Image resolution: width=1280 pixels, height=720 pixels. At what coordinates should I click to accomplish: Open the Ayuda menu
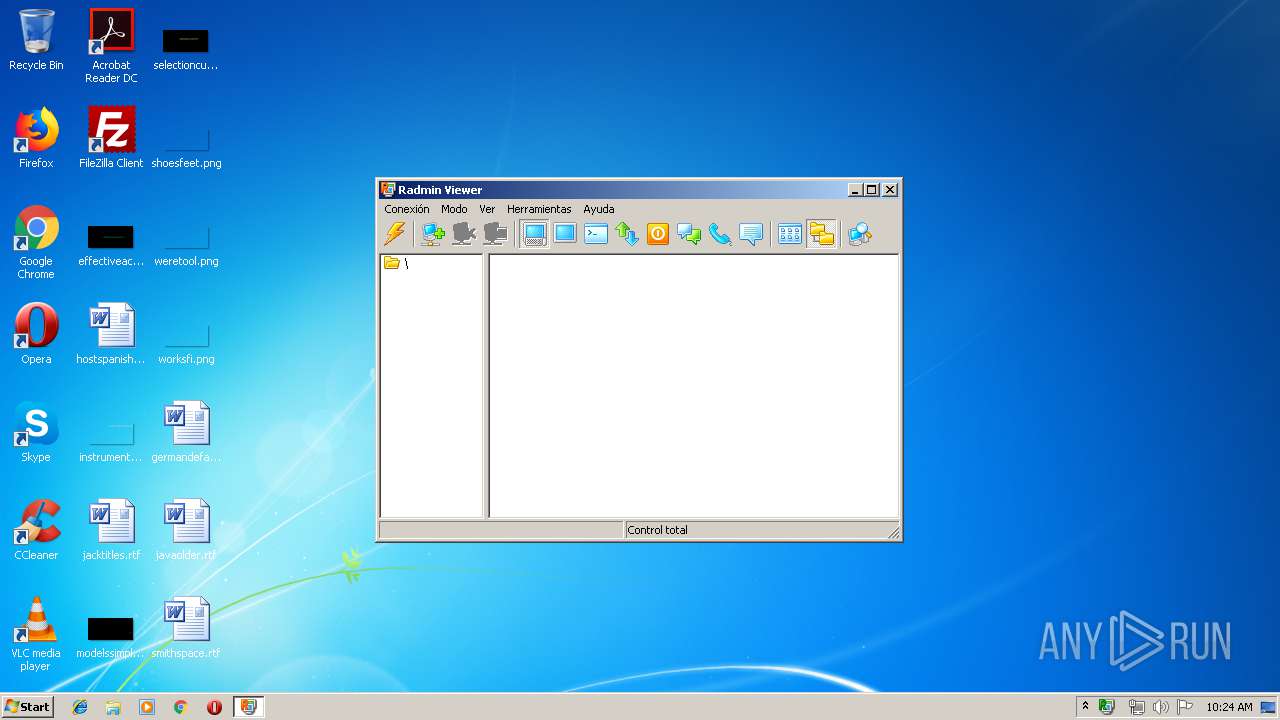point(599,209)
